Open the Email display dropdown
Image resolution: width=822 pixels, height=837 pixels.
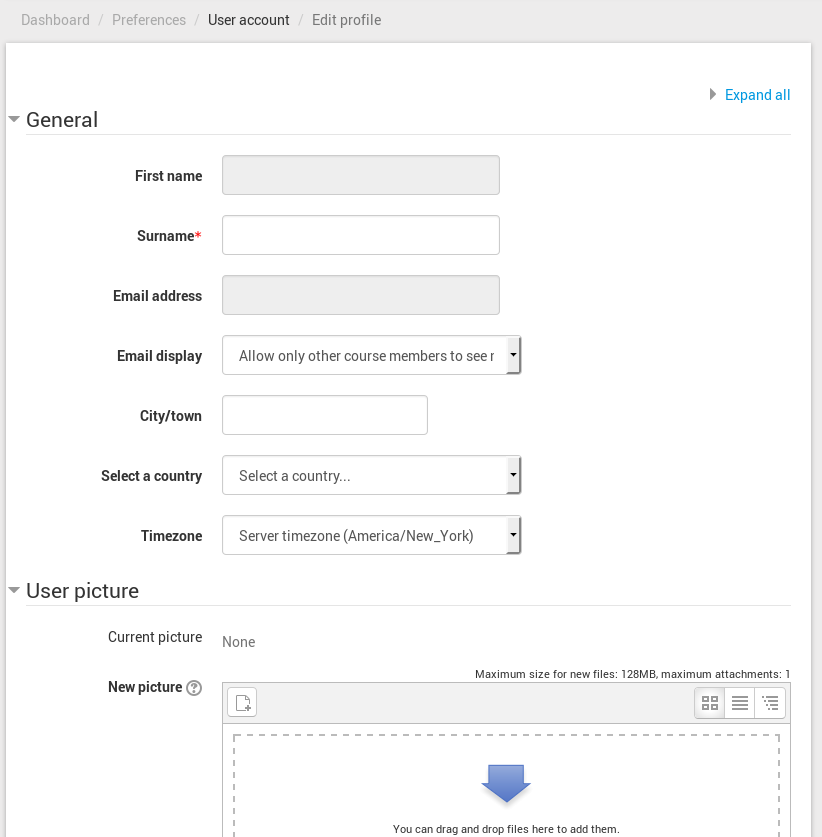pos(371,355)
